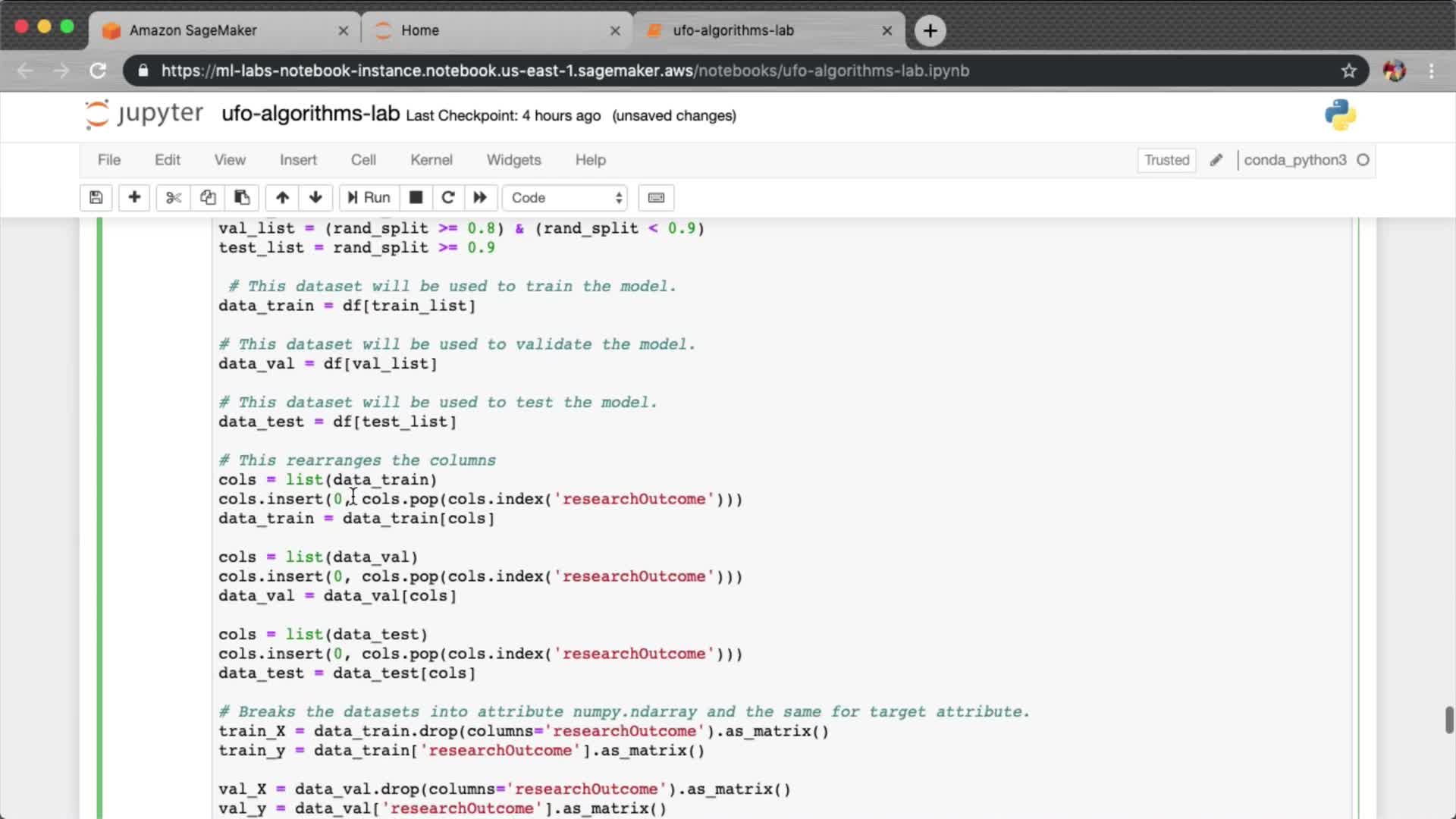This screenshot has width=1456, height=819.
Task: Restart the kernel icon
Action: tap(448, 198)
